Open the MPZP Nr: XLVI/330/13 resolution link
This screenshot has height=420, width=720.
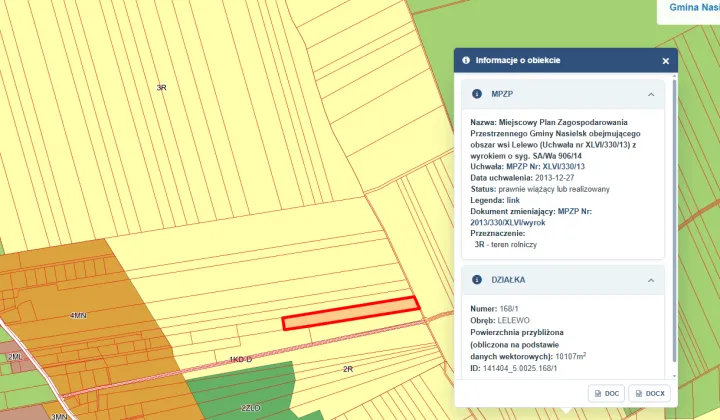pos(545,167)
